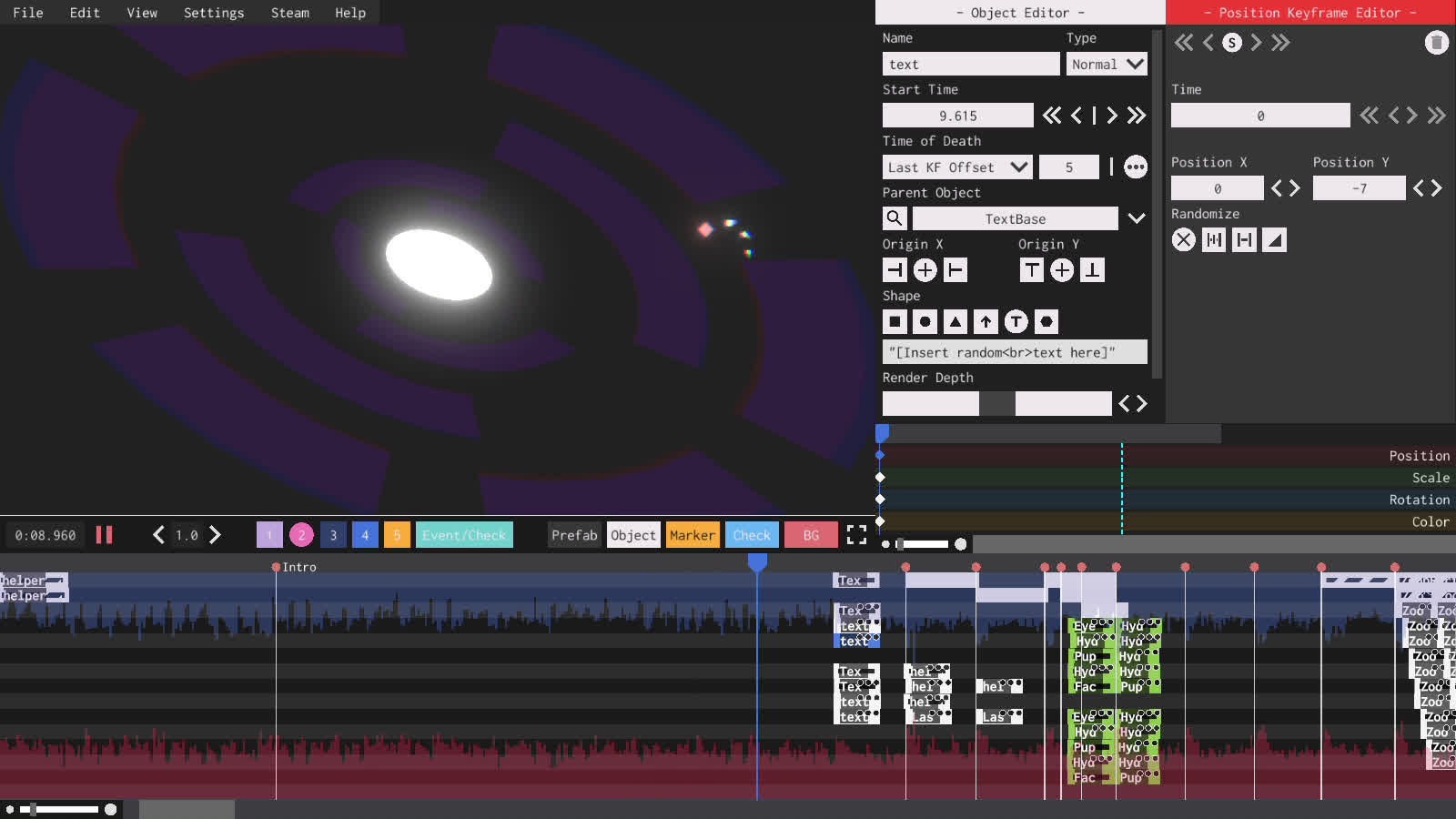Open the Settings menu
This screenshot has width=1456, height=819.
pyautogui.click(x=214, y=13)
